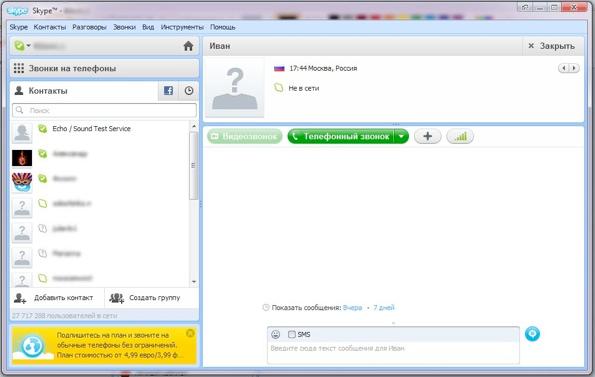595x377 pixels.
Task: Open the yellow calling plan banner
Action: click(x=104, y=345)
